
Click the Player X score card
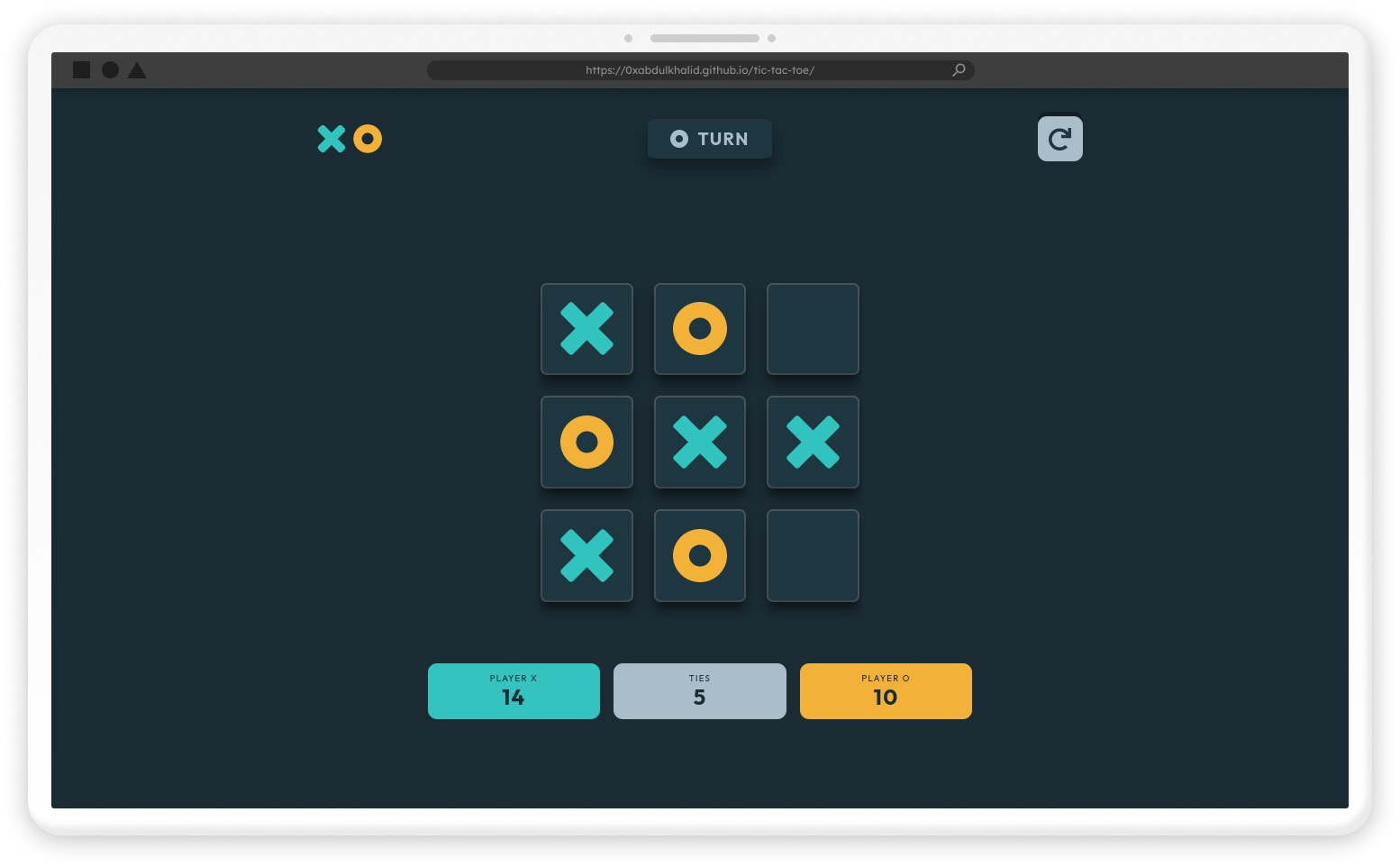[514, 691]
